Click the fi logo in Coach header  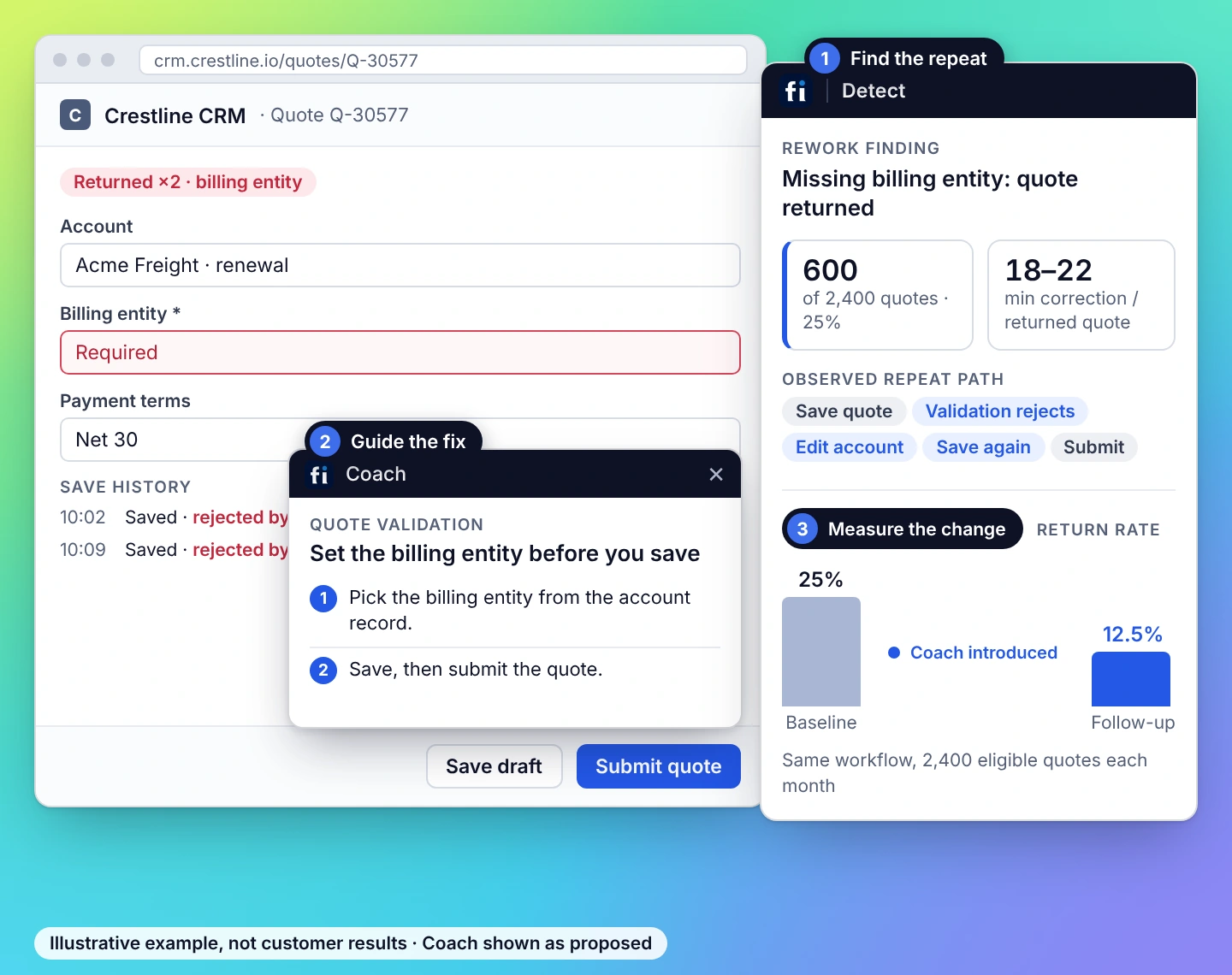(x=319, y=475)
